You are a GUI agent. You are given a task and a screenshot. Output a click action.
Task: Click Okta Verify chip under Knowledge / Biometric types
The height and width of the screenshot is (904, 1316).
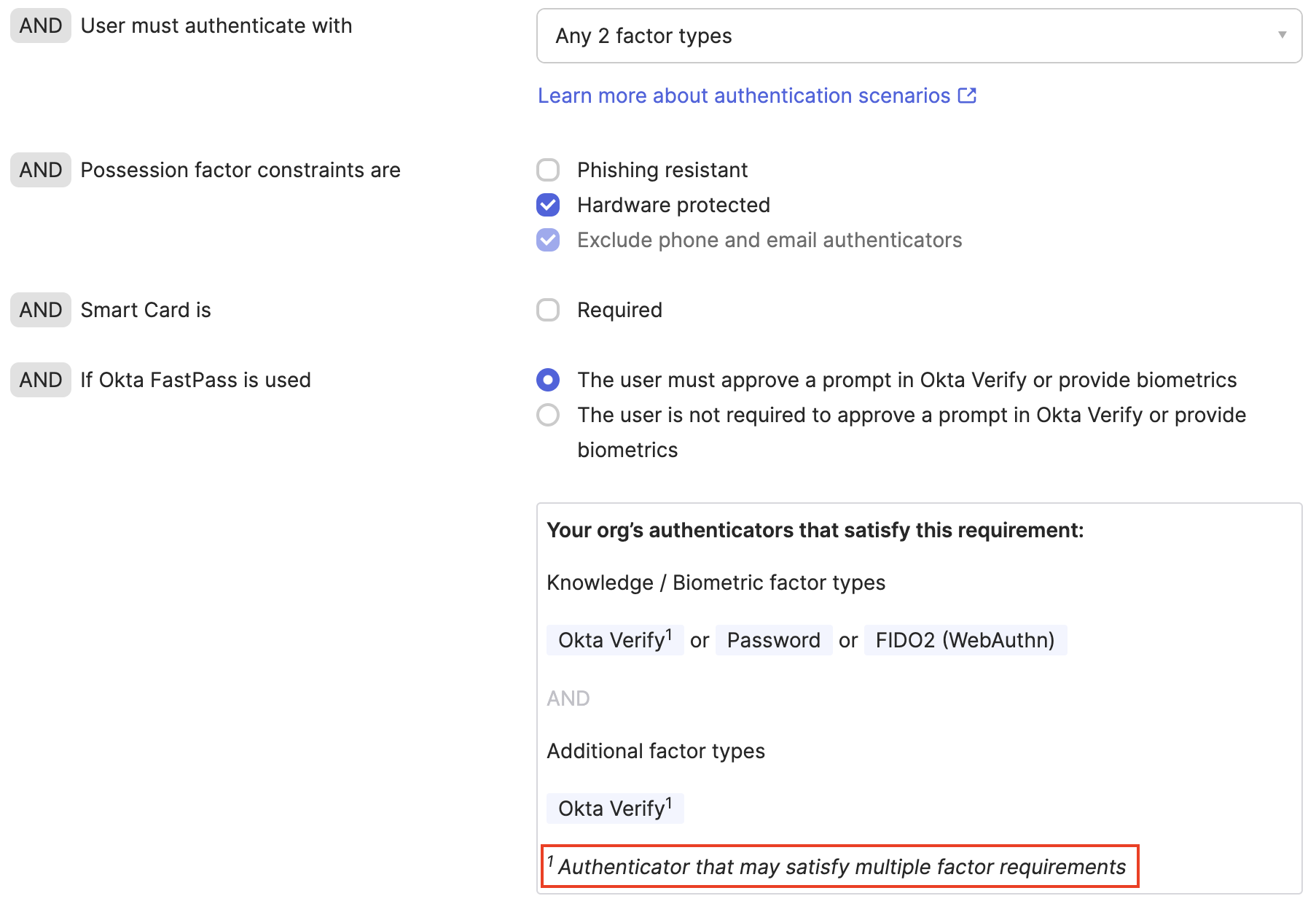click(x=614, y=640)
